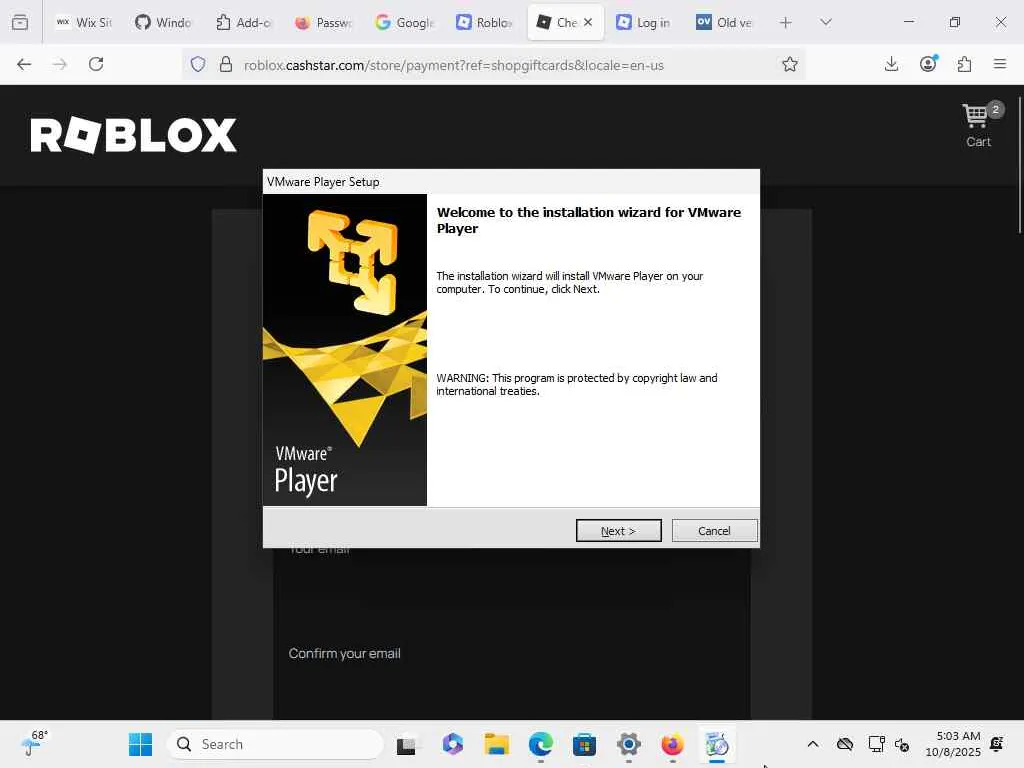Open the Firefox downloads panel
The image size is (1024, 768).
(x=891, y=64)
